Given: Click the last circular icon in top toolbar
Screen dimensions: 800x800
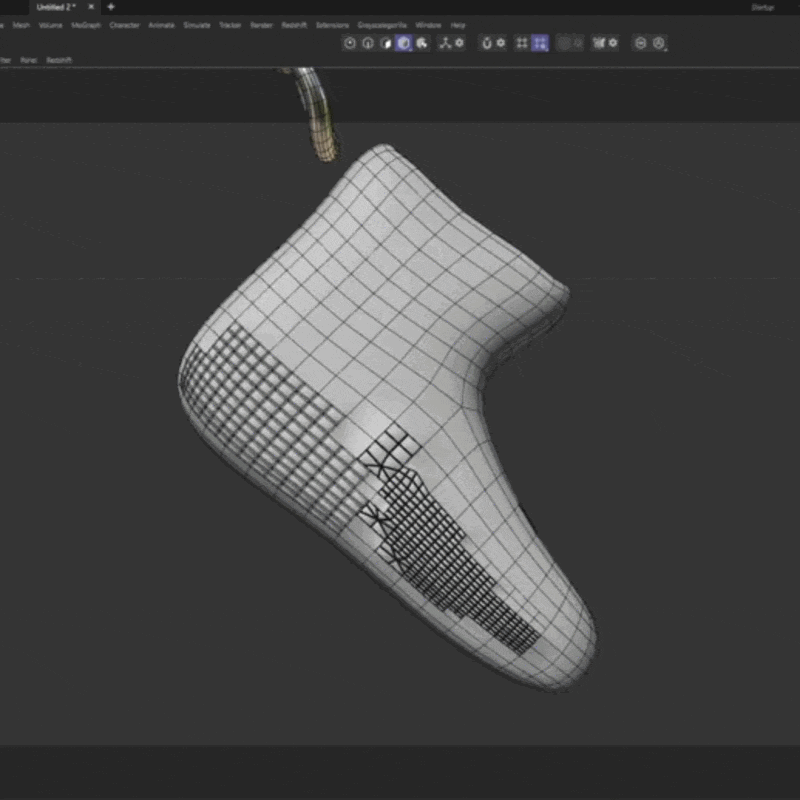Looking at the screenshot, I should coord(659,43).
